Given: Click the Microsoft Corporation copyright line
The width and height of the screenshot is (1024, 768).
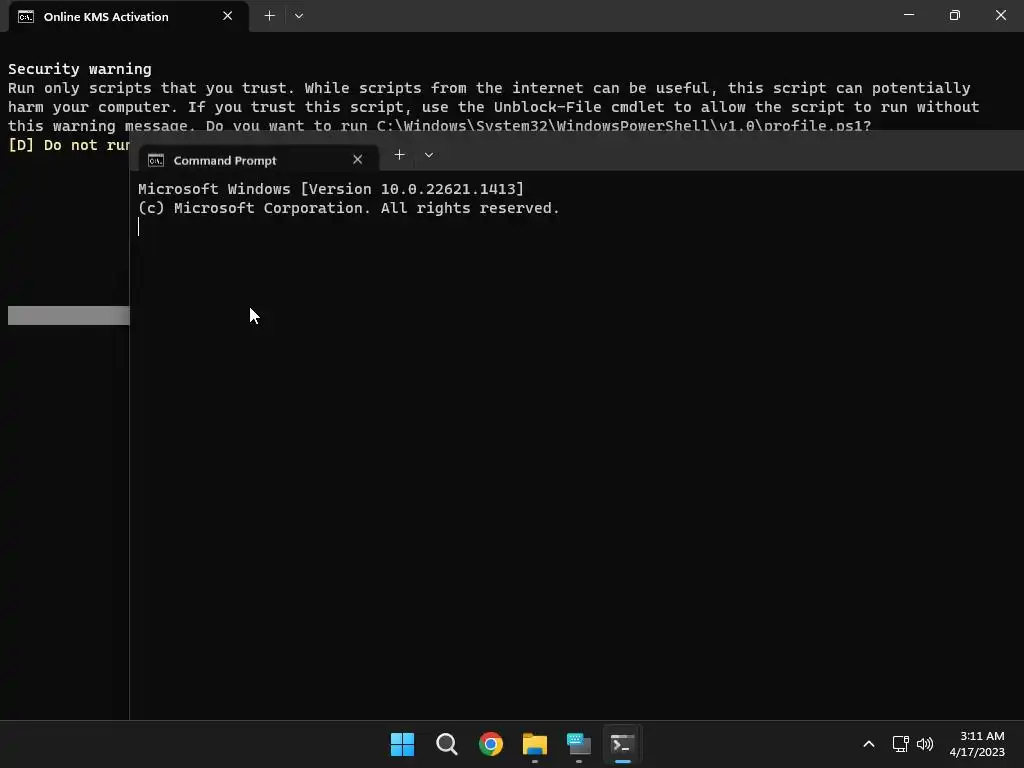Looking at the screenshot, I should pos(349,208).
